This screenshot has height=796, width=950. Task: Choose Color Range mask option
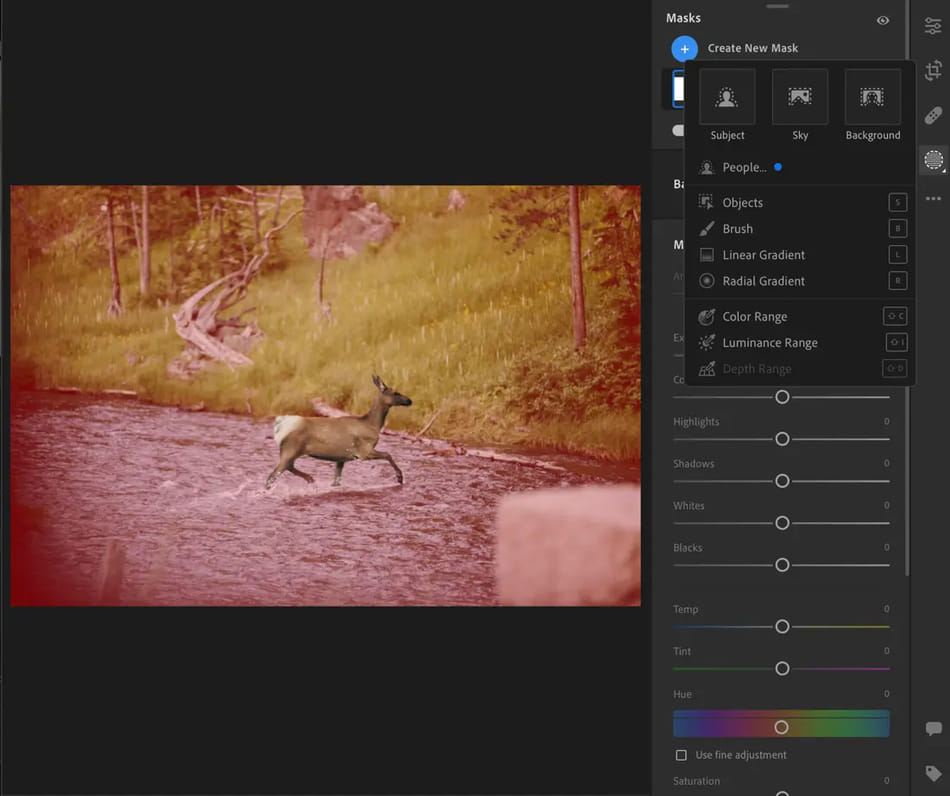(x=800, y=316)
